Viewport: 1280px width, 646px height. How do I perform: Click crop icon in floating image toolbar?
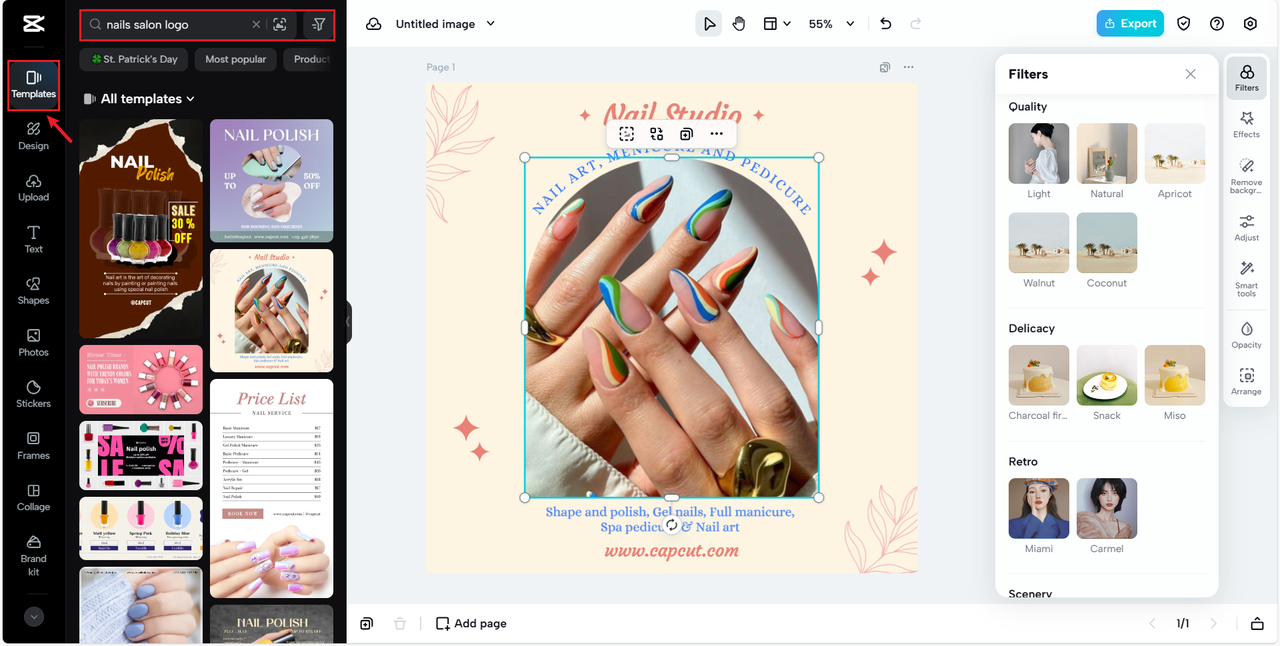click(x=626, y=134)
